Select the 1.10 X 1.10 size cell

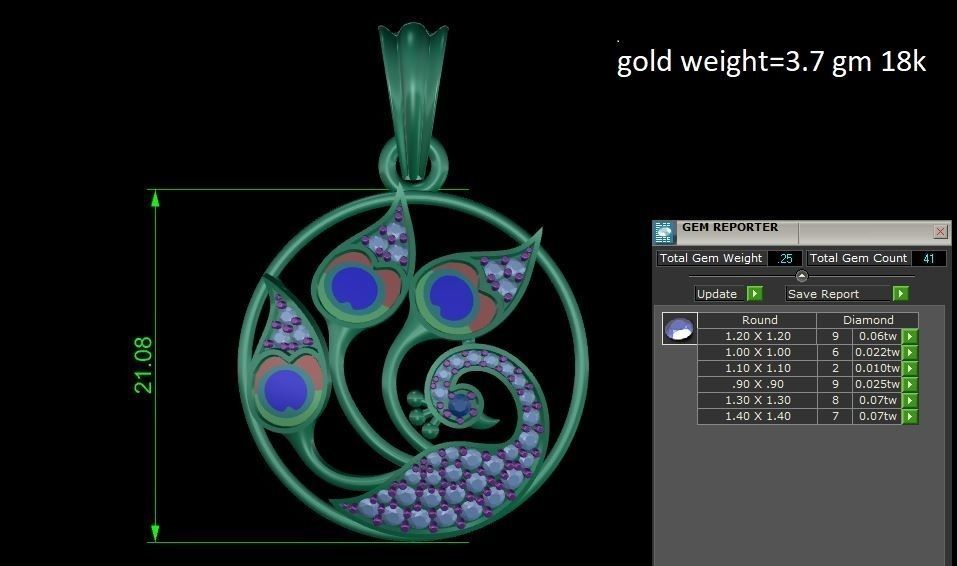pyautogui.click(x=757, y=368)
